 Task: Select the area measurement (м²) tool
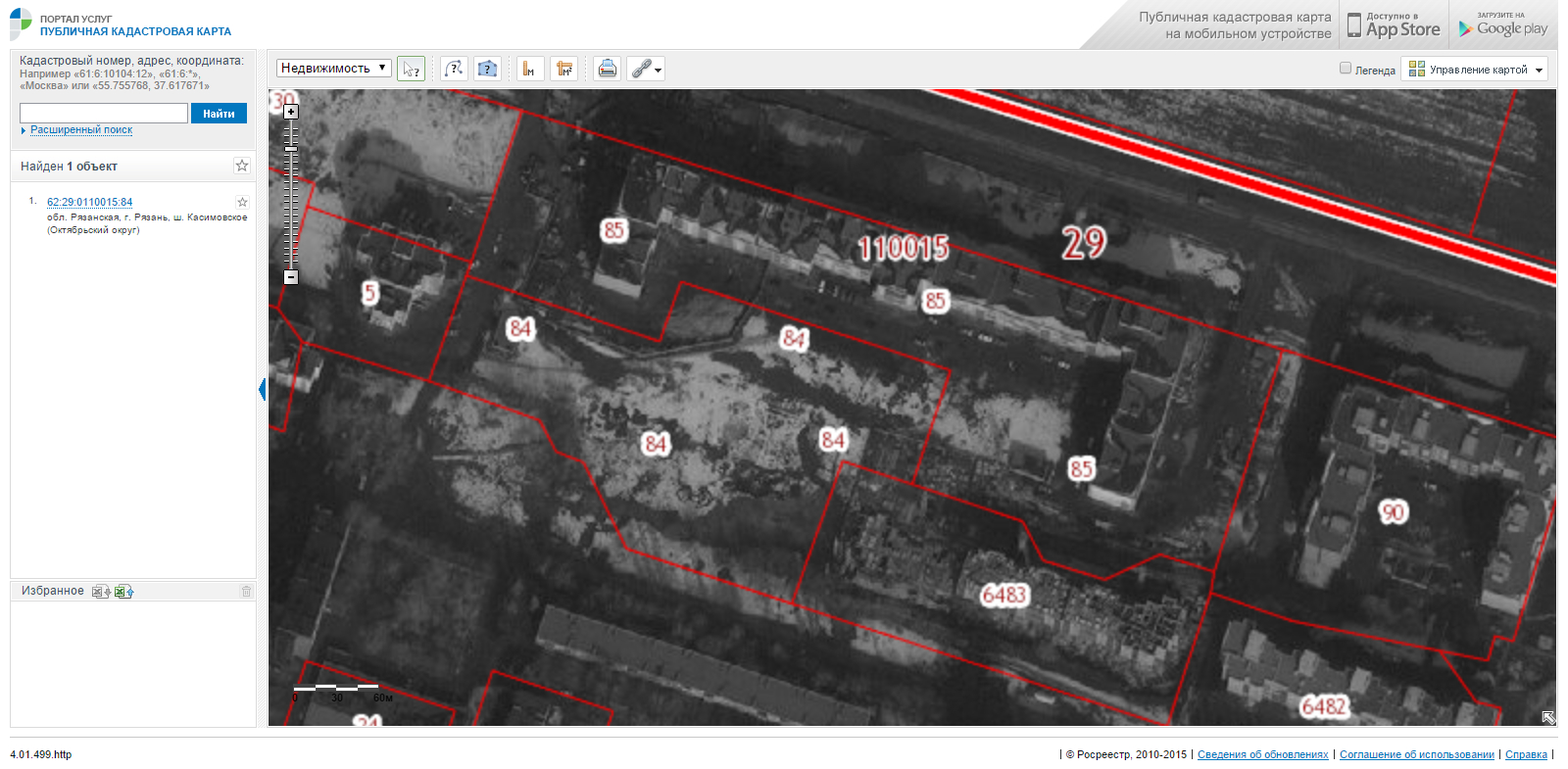pos(563,69)
